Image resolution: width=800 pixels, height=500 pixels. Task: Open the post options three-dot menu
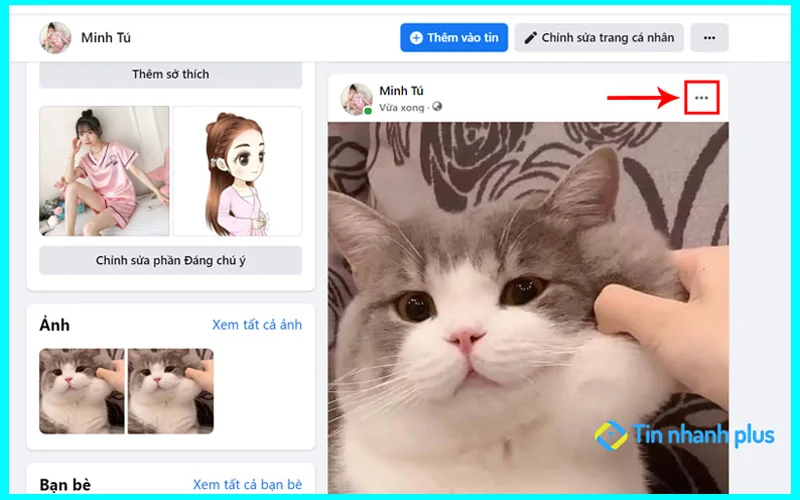point(702,97)
